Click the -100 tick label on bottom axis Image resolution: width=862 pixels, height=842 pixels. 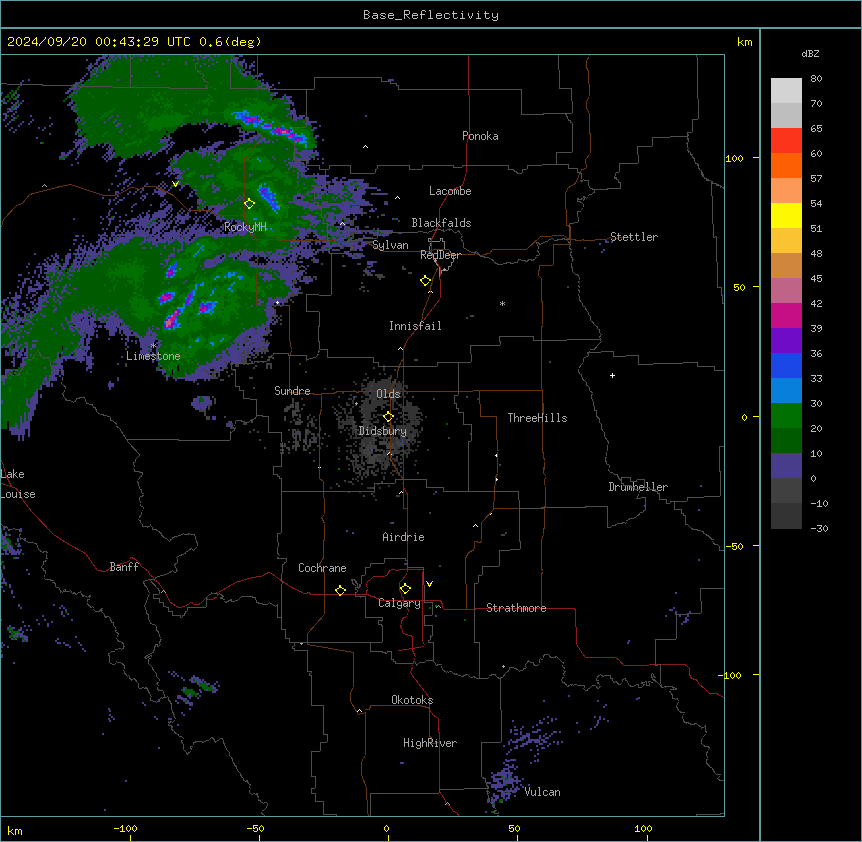125,828
